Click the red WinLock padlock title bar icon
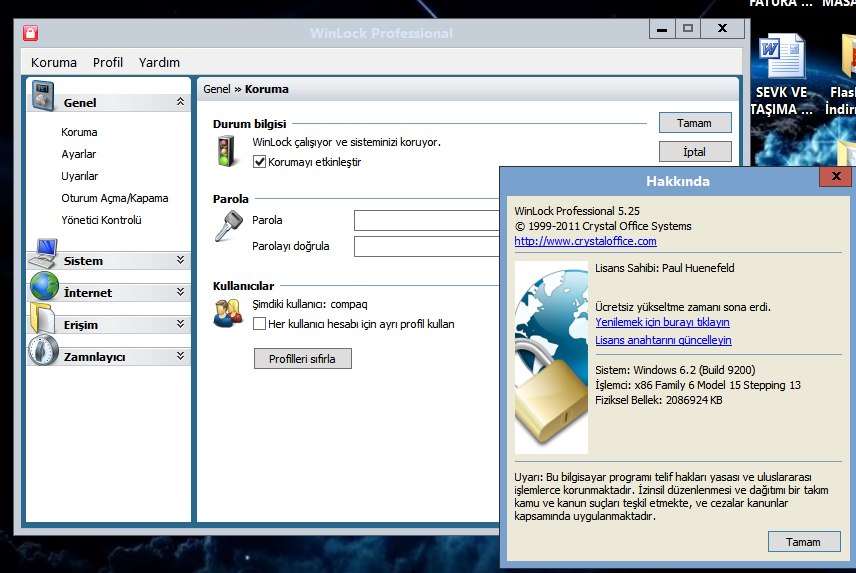 (x=31, y=33)
